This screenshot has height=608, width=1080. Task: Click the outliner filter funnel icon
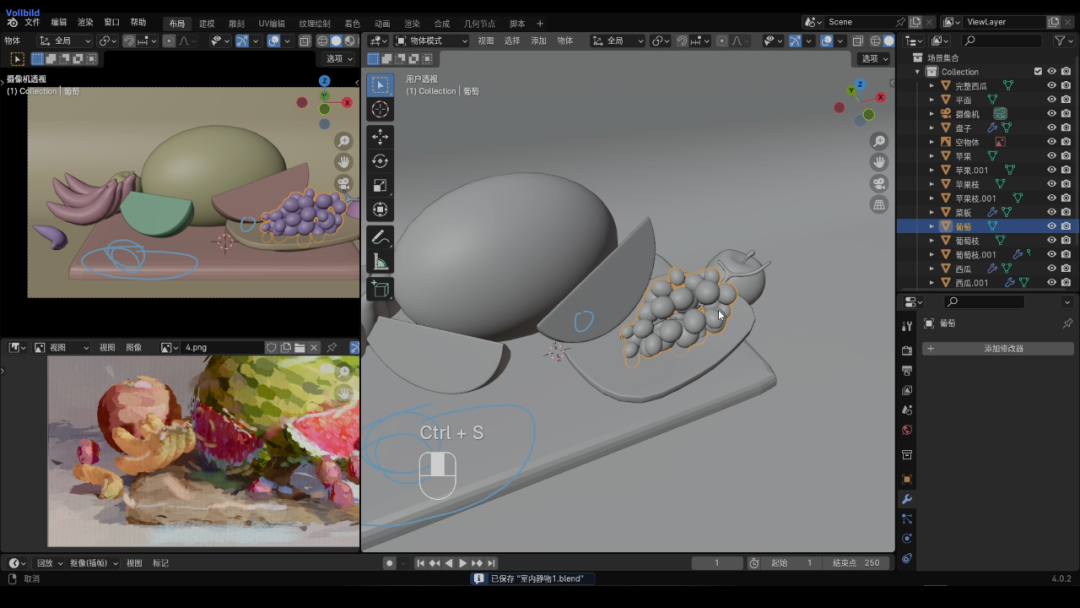(x=1060, y=41)
